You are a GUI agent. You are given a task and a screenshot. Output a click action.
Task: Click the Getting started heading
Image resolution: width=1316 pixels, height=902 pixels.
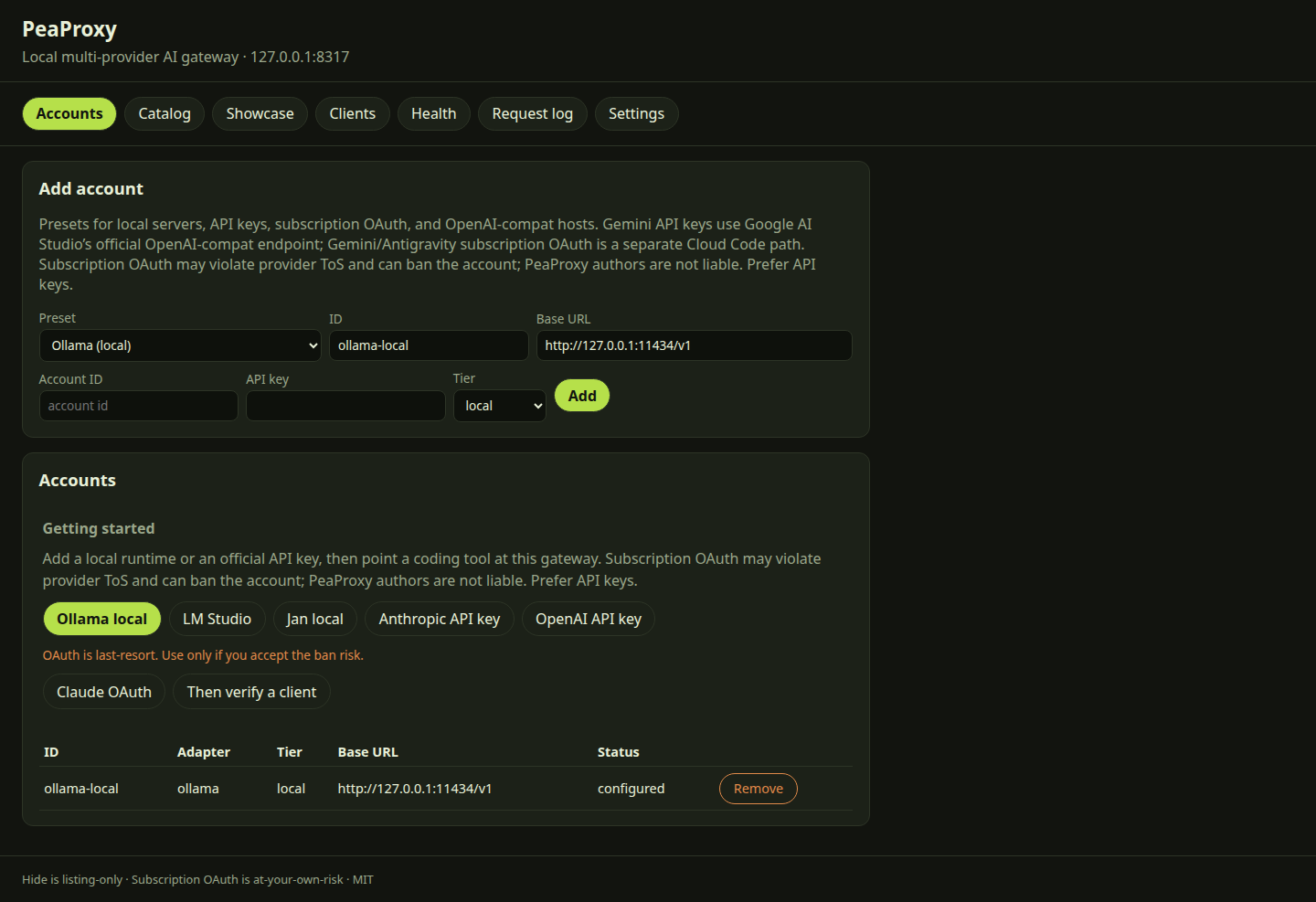coord(99,528)
